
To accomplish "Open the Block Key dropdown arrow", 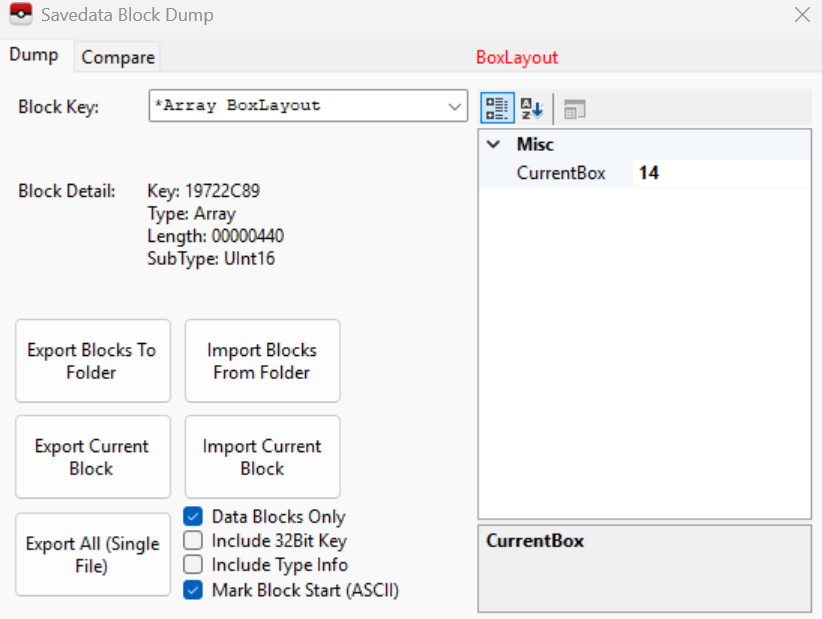I will 454,106.
